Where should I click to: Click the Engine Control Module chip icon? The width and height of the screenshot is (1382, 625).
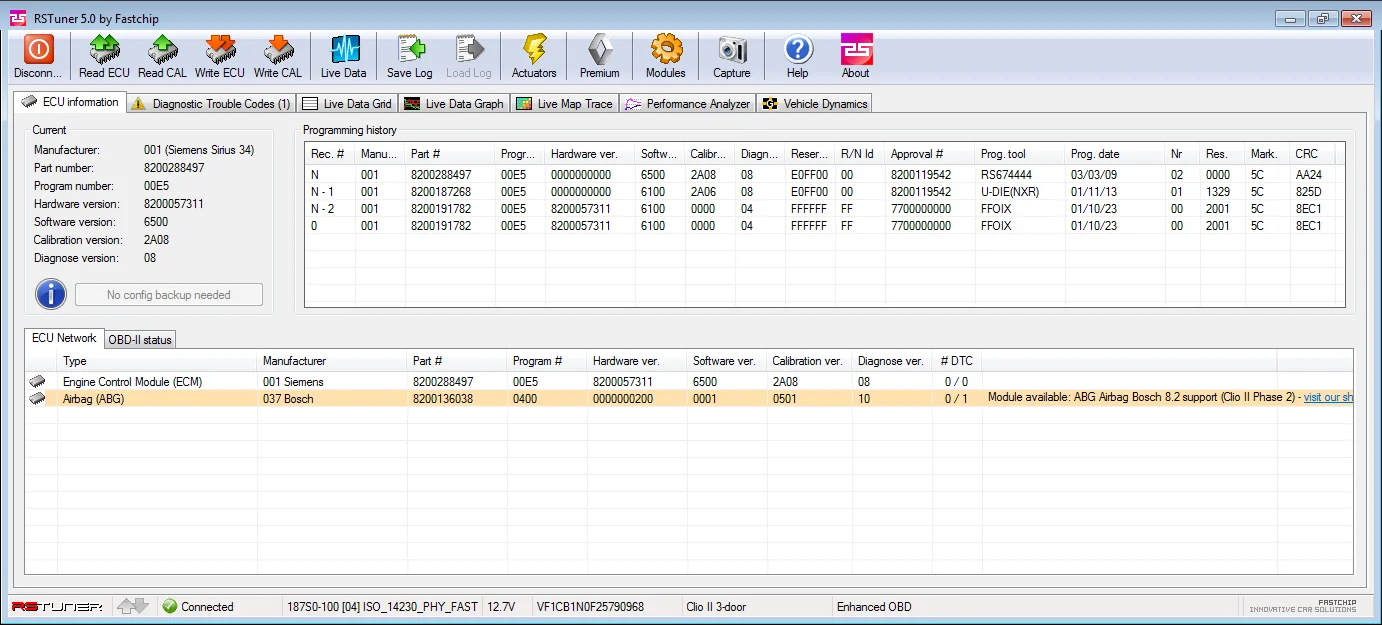(x=38, y=382)
